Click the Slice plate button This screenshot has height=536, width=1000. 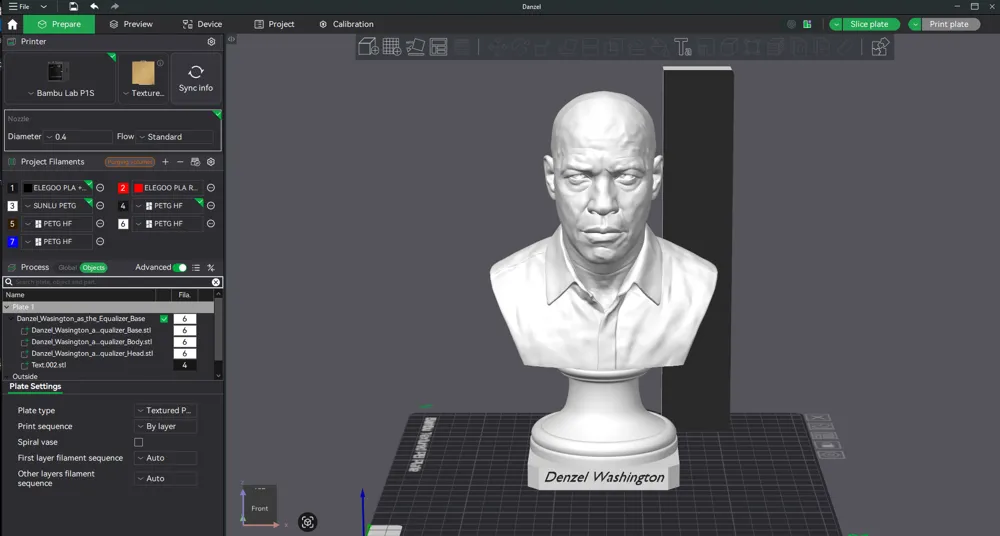tap(871, 24)
